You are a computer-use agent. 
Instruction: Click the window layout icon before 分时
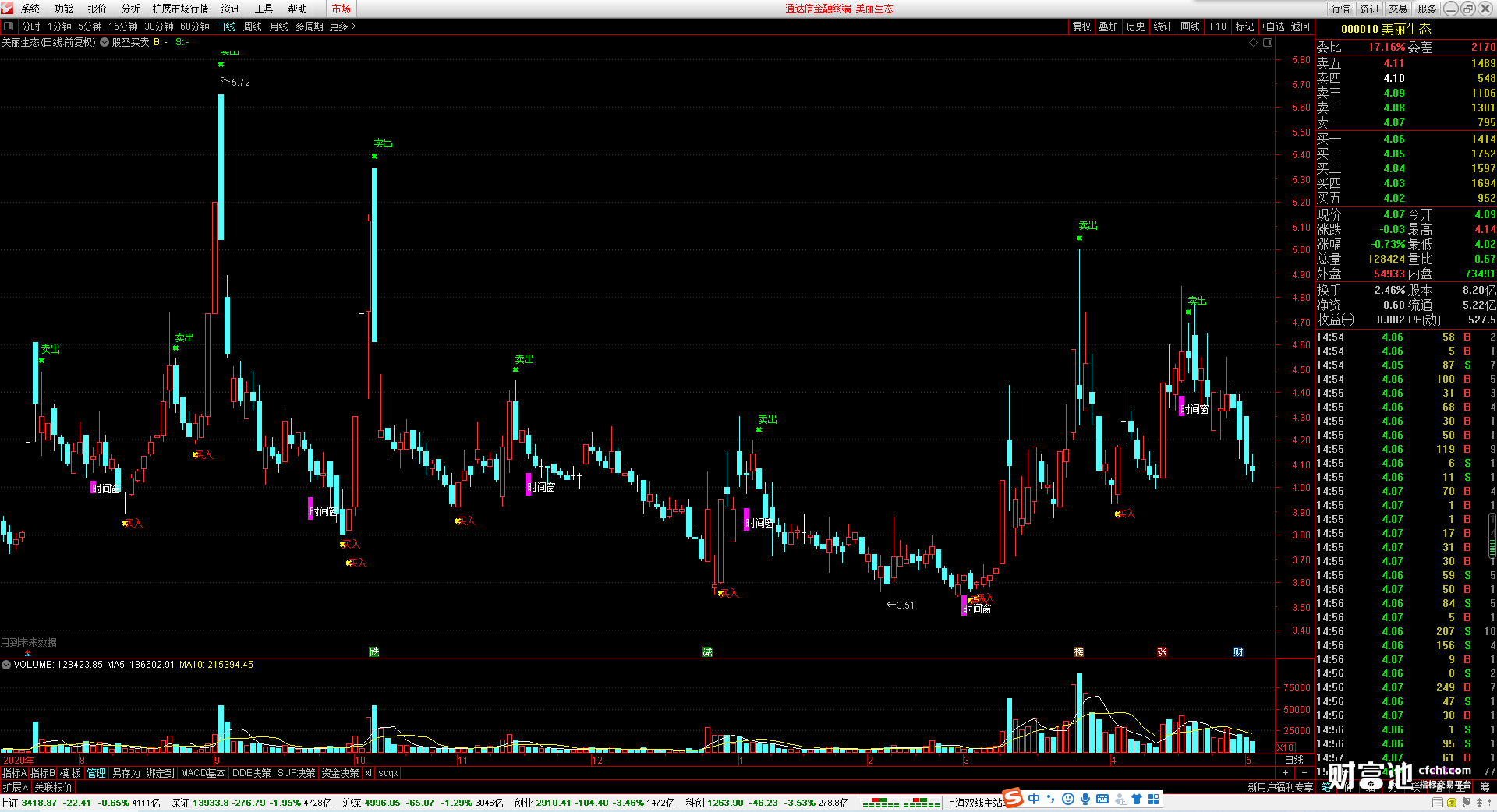tap(9, 26)
